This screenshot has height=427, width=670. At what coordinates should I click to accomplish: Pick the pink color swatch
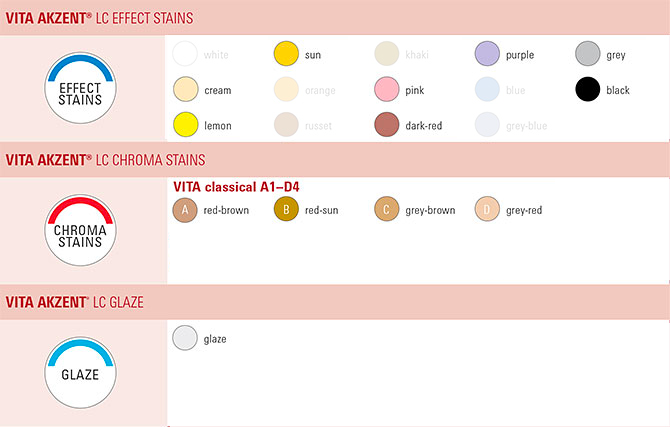point(386,89)
